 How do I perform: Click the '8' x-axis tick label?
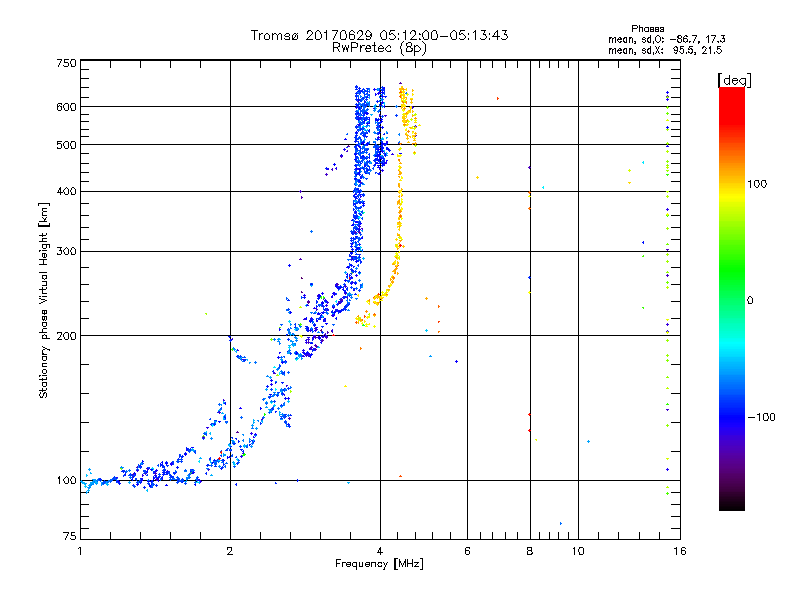pos(530,551)
